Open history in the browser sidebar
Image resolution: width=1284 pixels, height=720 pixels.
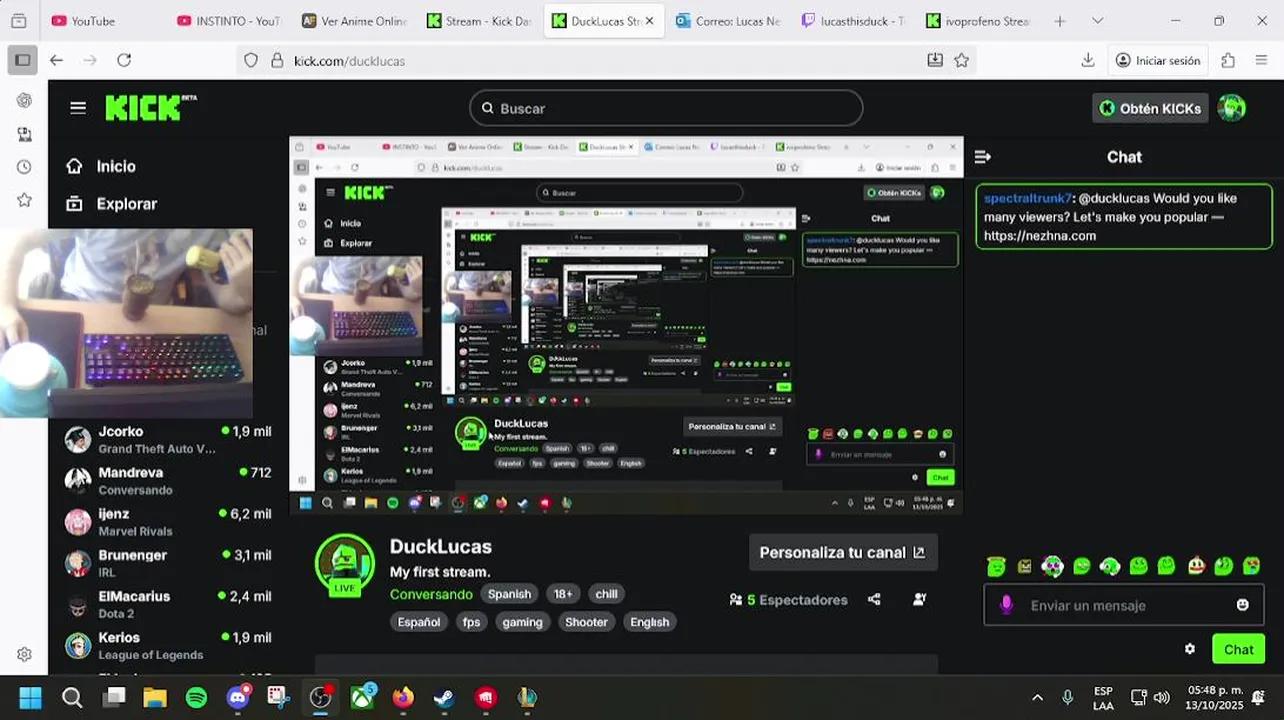click(24, 167)
